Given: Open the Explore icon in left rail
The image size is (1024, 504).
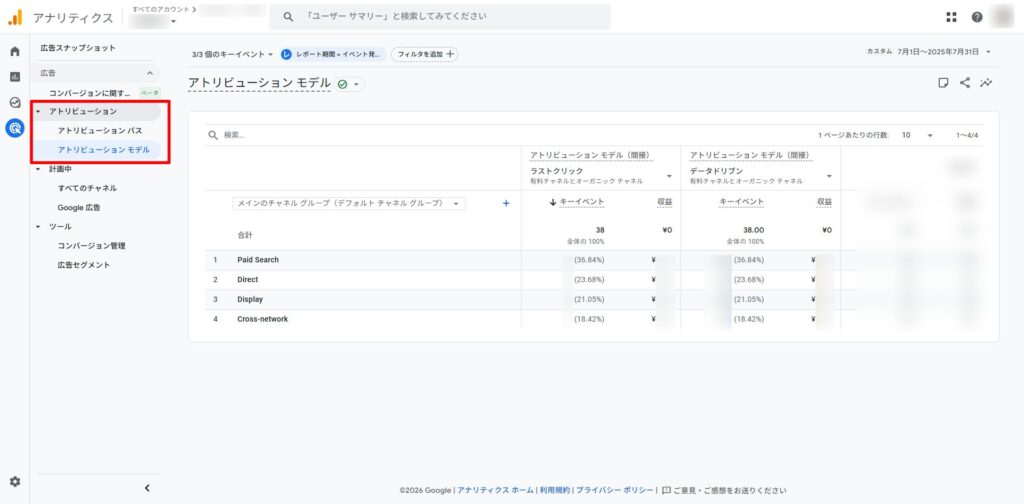Looking at the screenshot, I should pos(15,102).
